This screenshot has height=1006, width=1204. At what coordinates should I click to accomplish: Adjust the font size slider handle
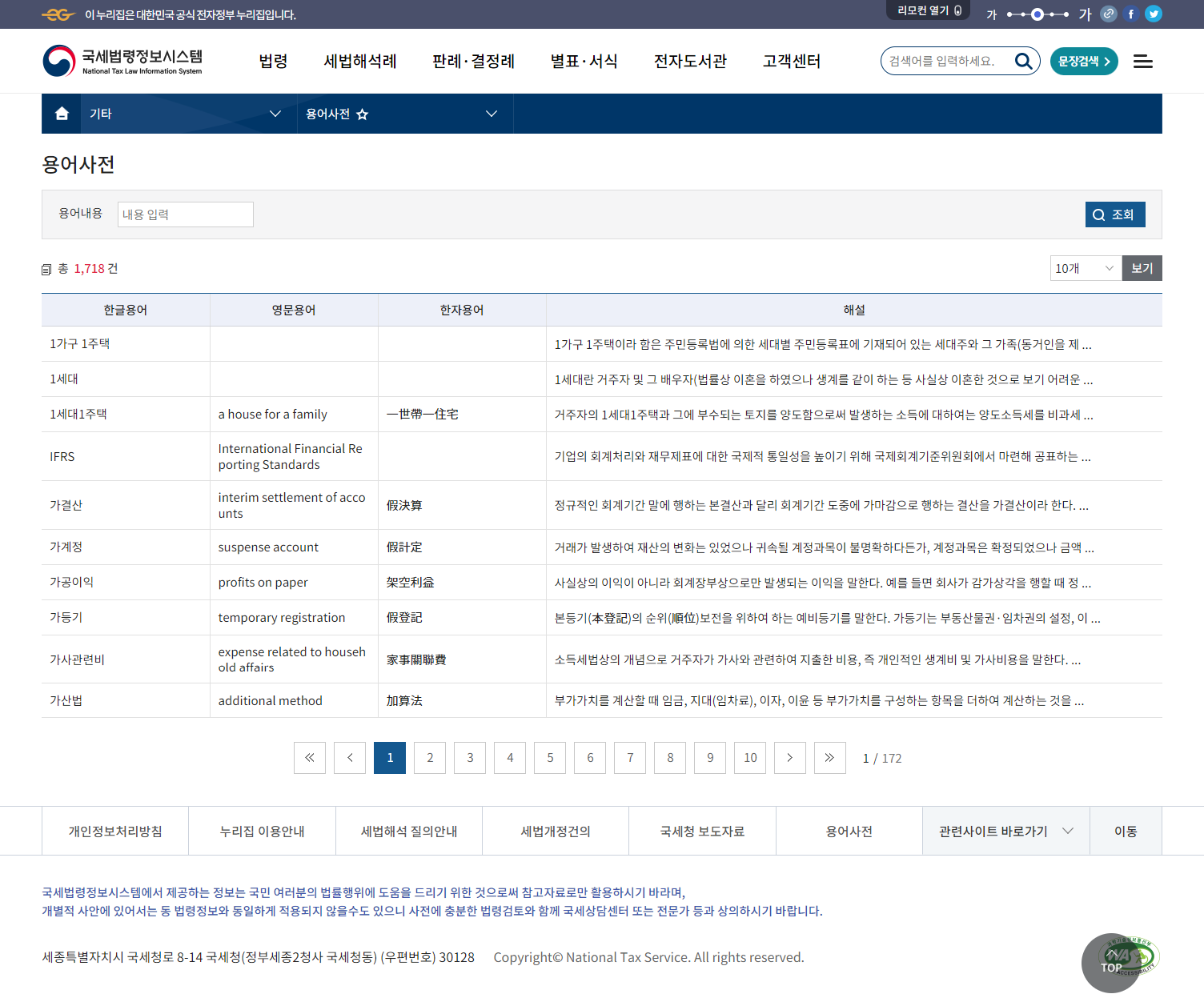(1037, 14)
